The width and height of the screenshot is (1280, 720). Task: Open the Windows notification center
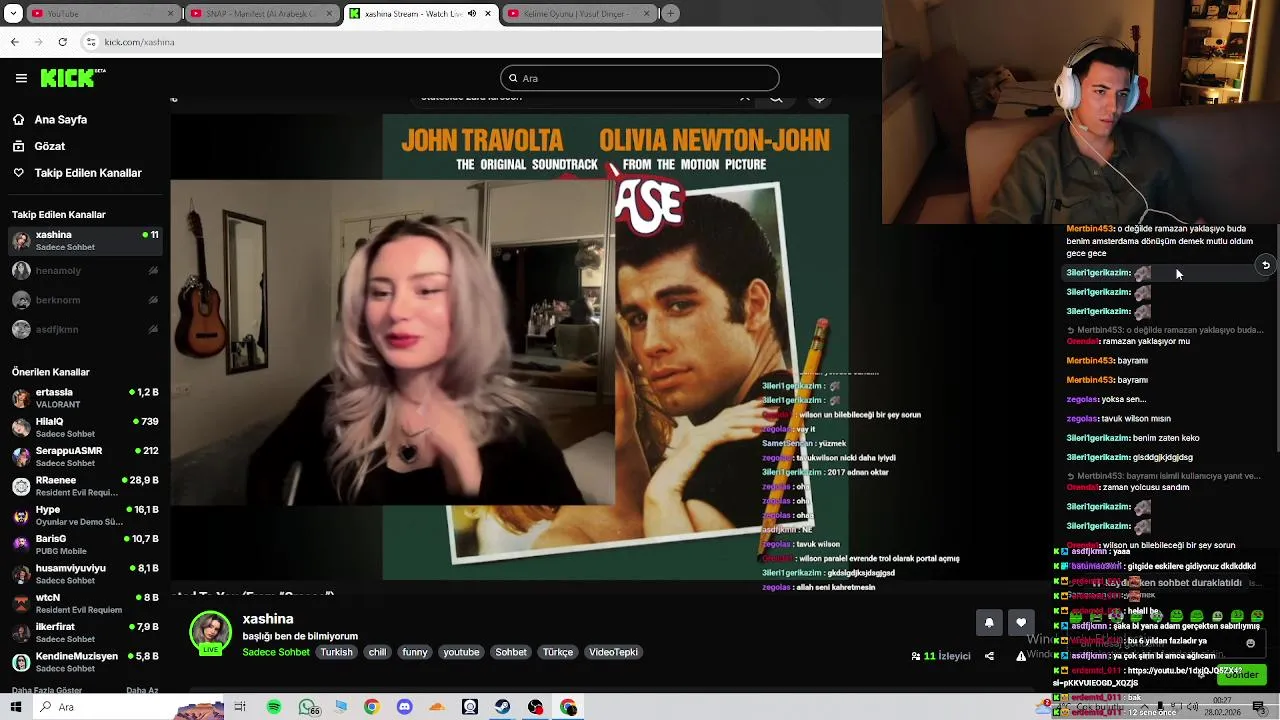(x=1258, y=707)
